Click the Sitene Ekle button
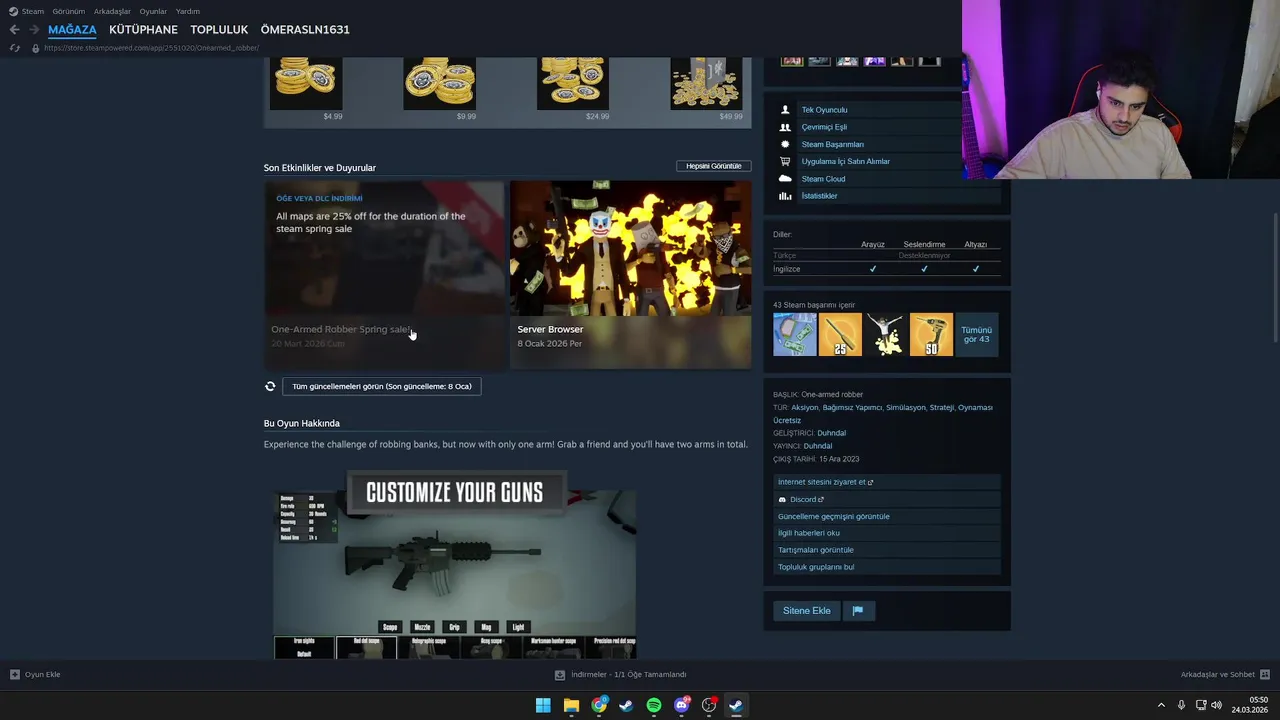The height and width of the screenshot is (720, 1280). tap(806, 611)
